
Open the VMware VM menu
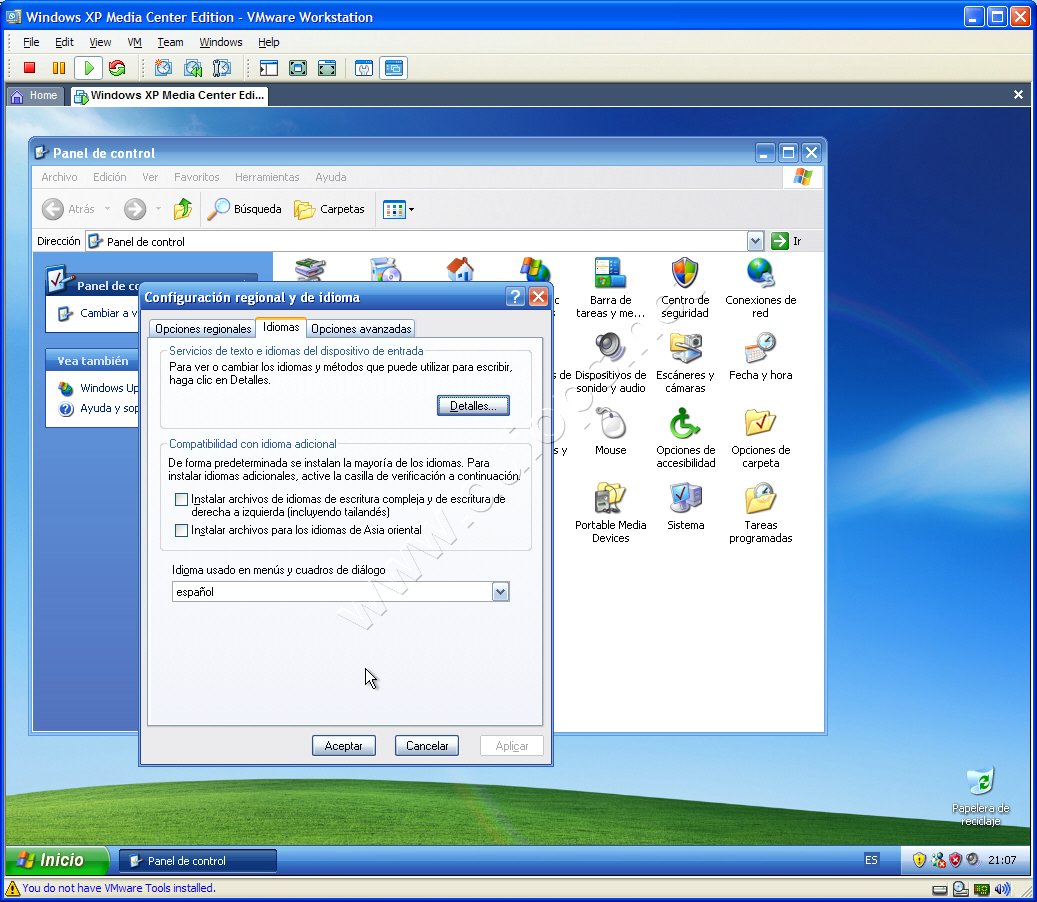[x=134, y=42]
